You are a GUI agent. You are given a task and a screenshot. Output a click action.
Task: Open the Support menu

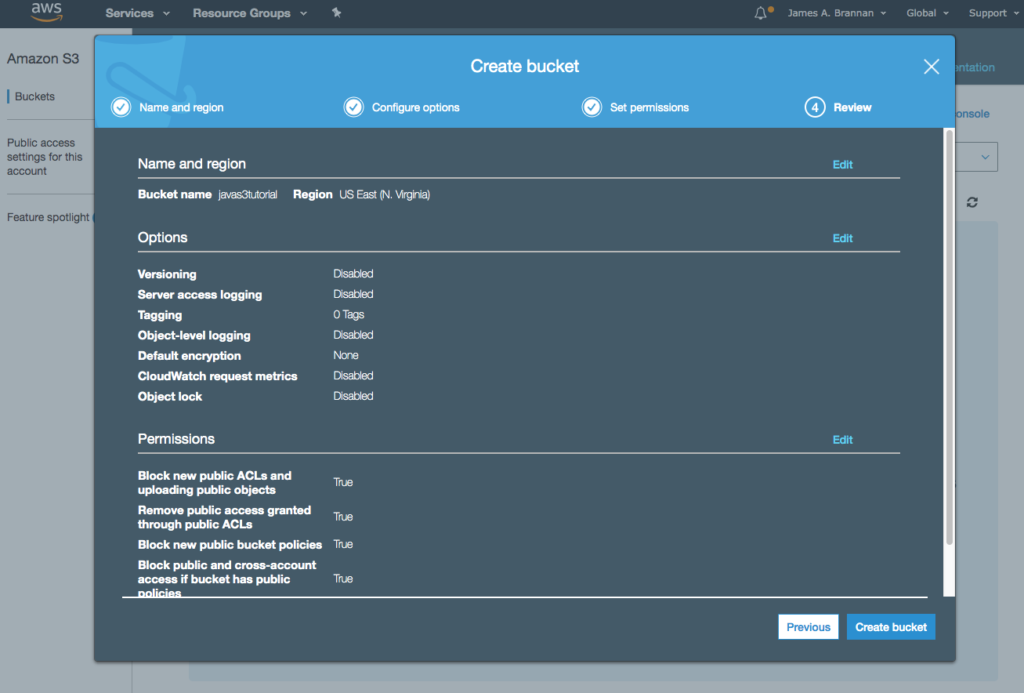993,13
